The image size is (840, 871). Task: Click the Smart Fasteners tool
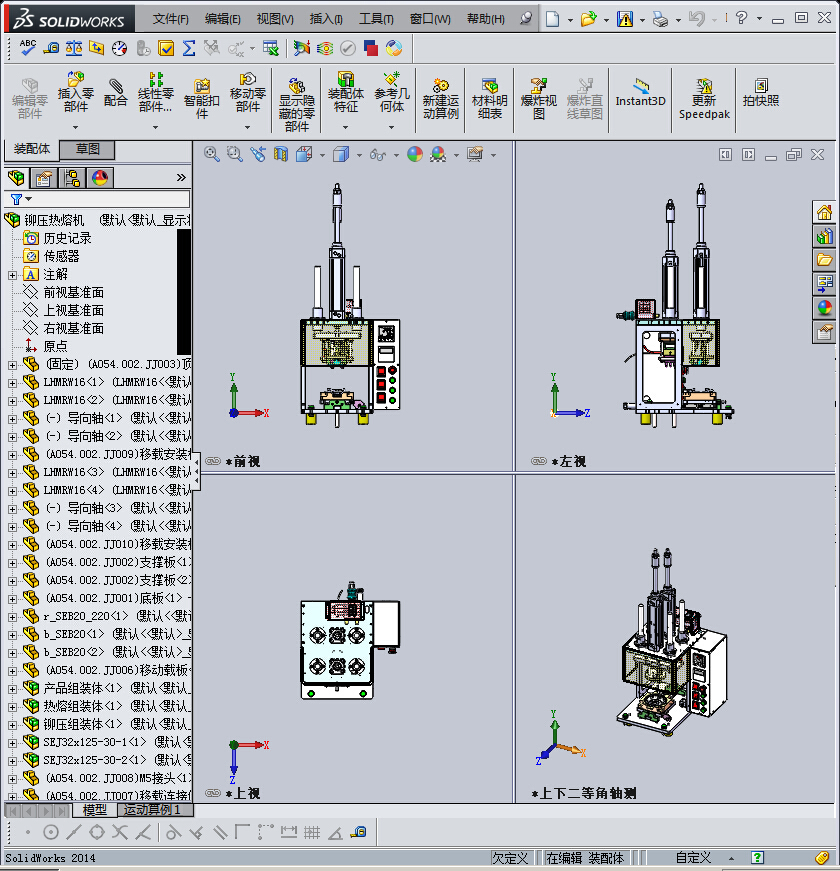202,99
